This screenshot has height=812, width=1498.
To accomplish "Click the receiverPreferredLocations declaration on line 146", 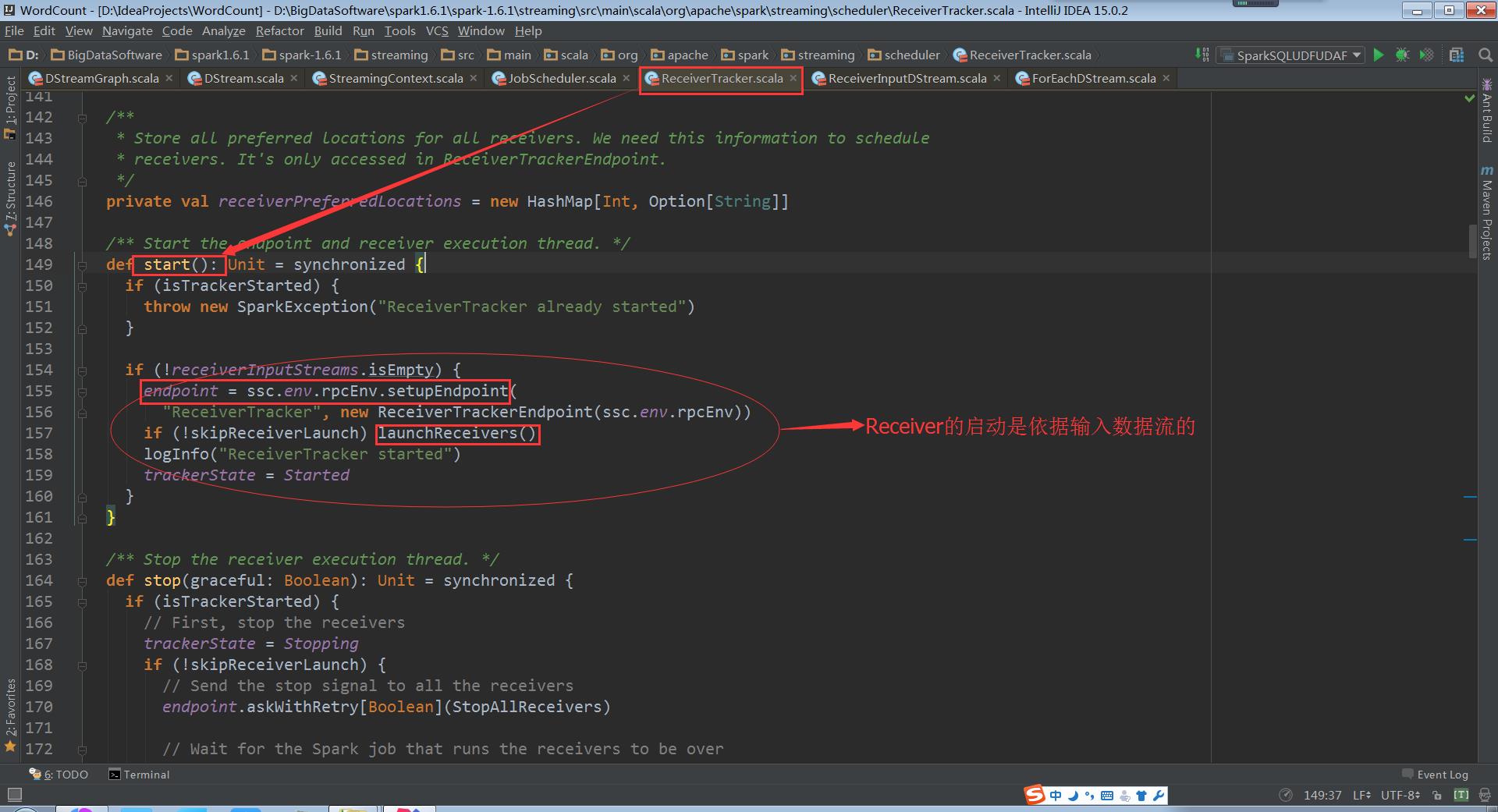I will pos(339,201).
